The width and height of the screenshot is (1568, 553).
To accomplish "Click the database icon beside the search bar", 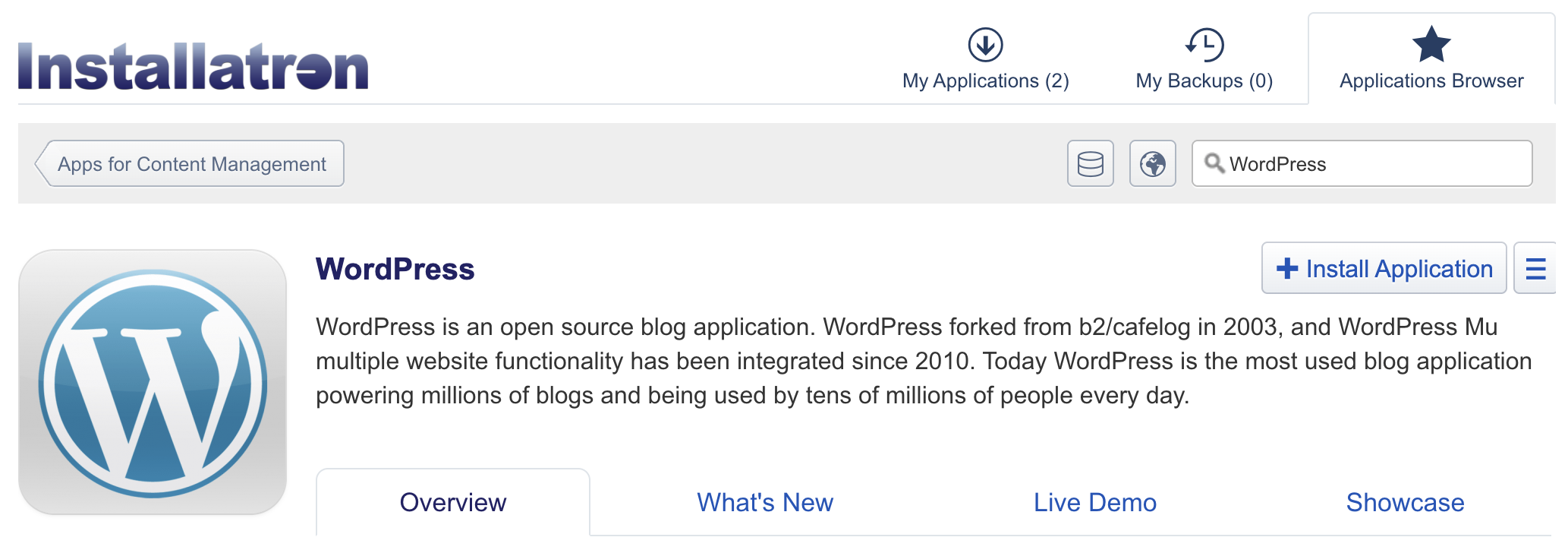I will coord(1091,163).
